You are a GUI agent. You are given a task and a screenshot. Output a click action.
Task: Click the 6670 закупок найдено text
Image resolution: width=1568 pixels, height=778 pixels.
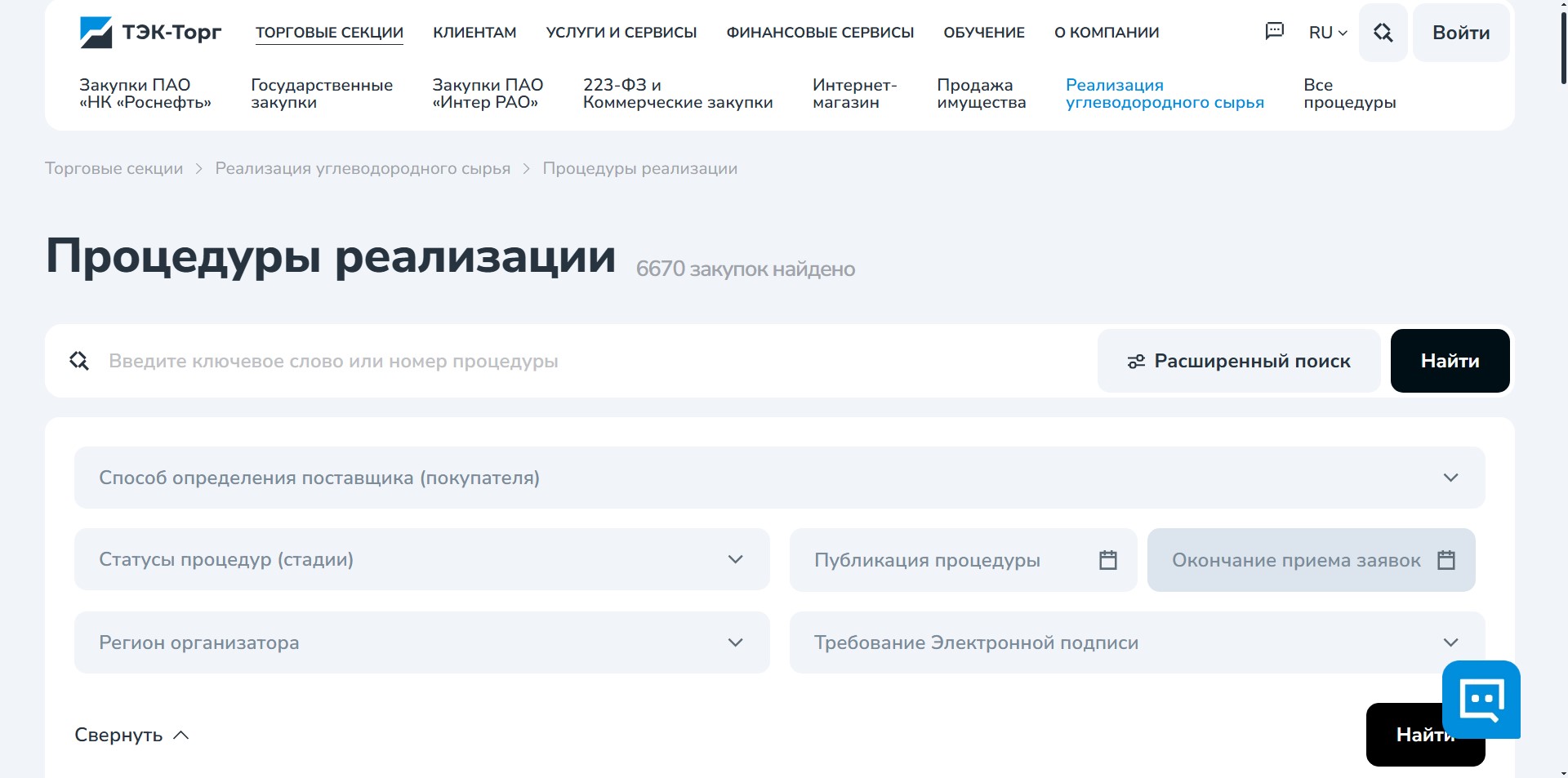tap(745, 269)
